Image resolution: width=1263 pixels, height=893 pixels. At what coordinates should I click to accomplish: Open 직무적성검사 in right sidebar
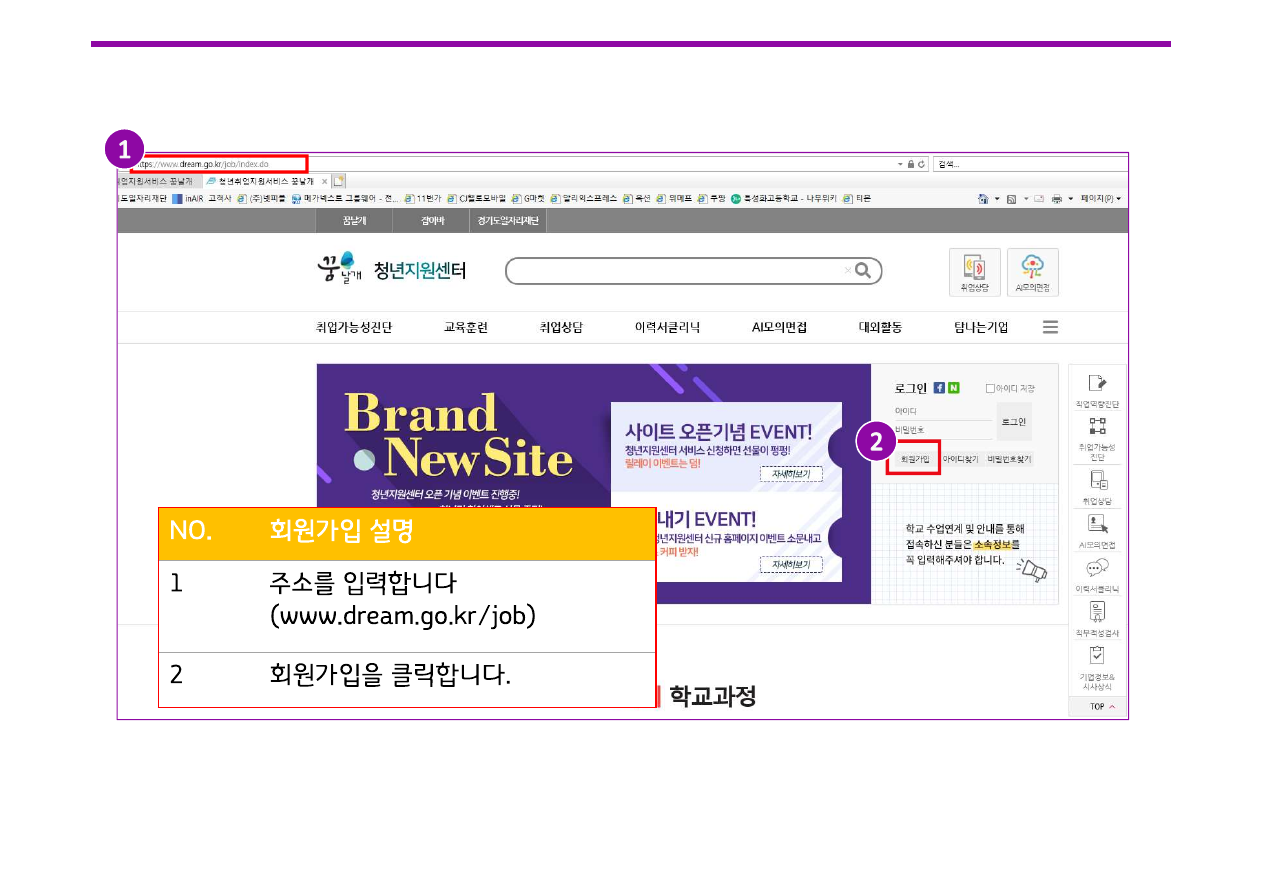[x=1097, y=618]
